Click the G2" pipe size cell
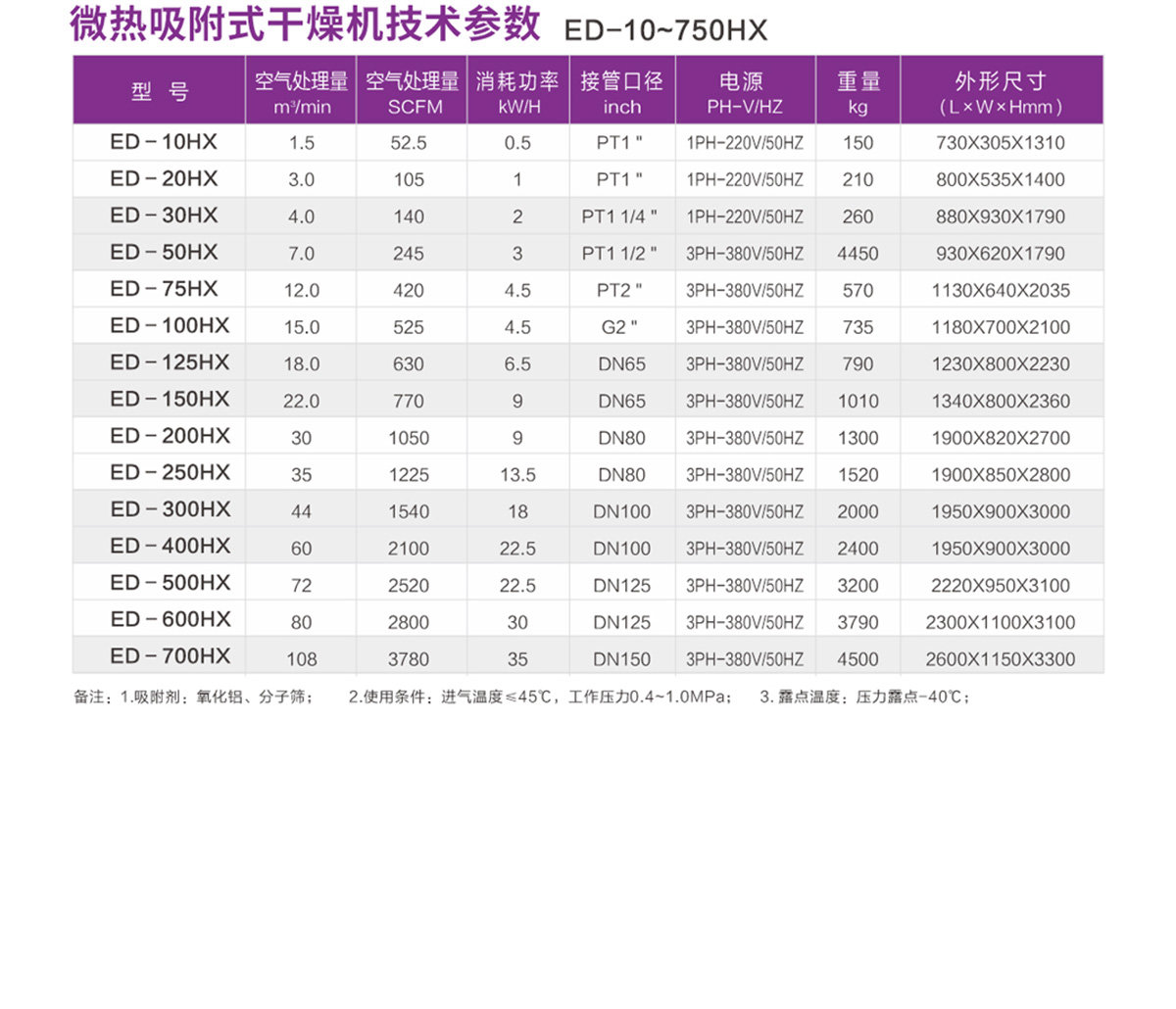1176x1009 pixels. click(x=620, y=327)
